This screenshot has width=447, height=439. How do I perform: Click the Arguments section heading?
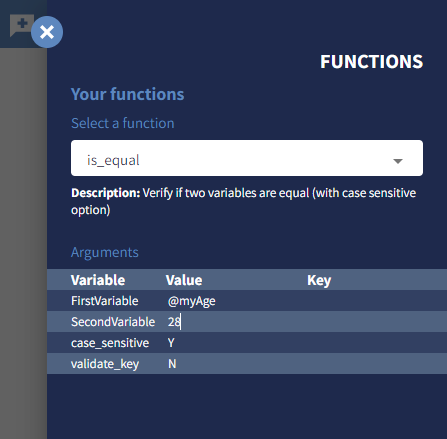point(105,252)
